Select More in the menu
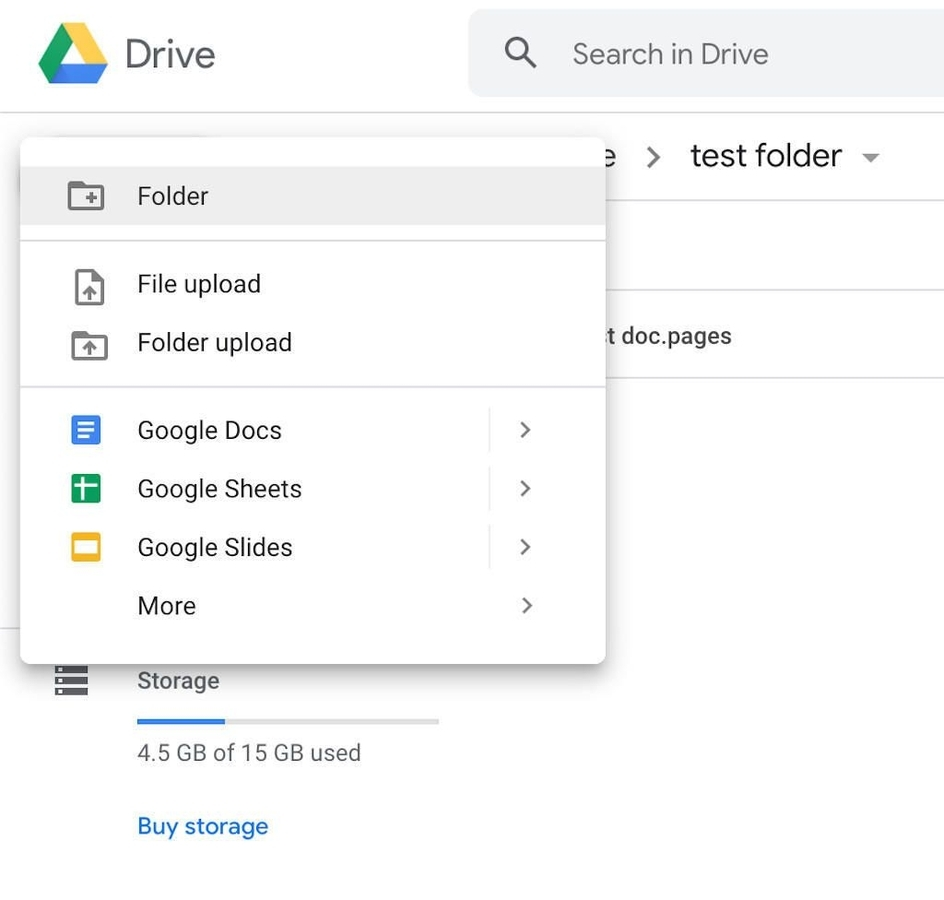The width and height of the screenshot is (944, 900). (x=166, y=606)
